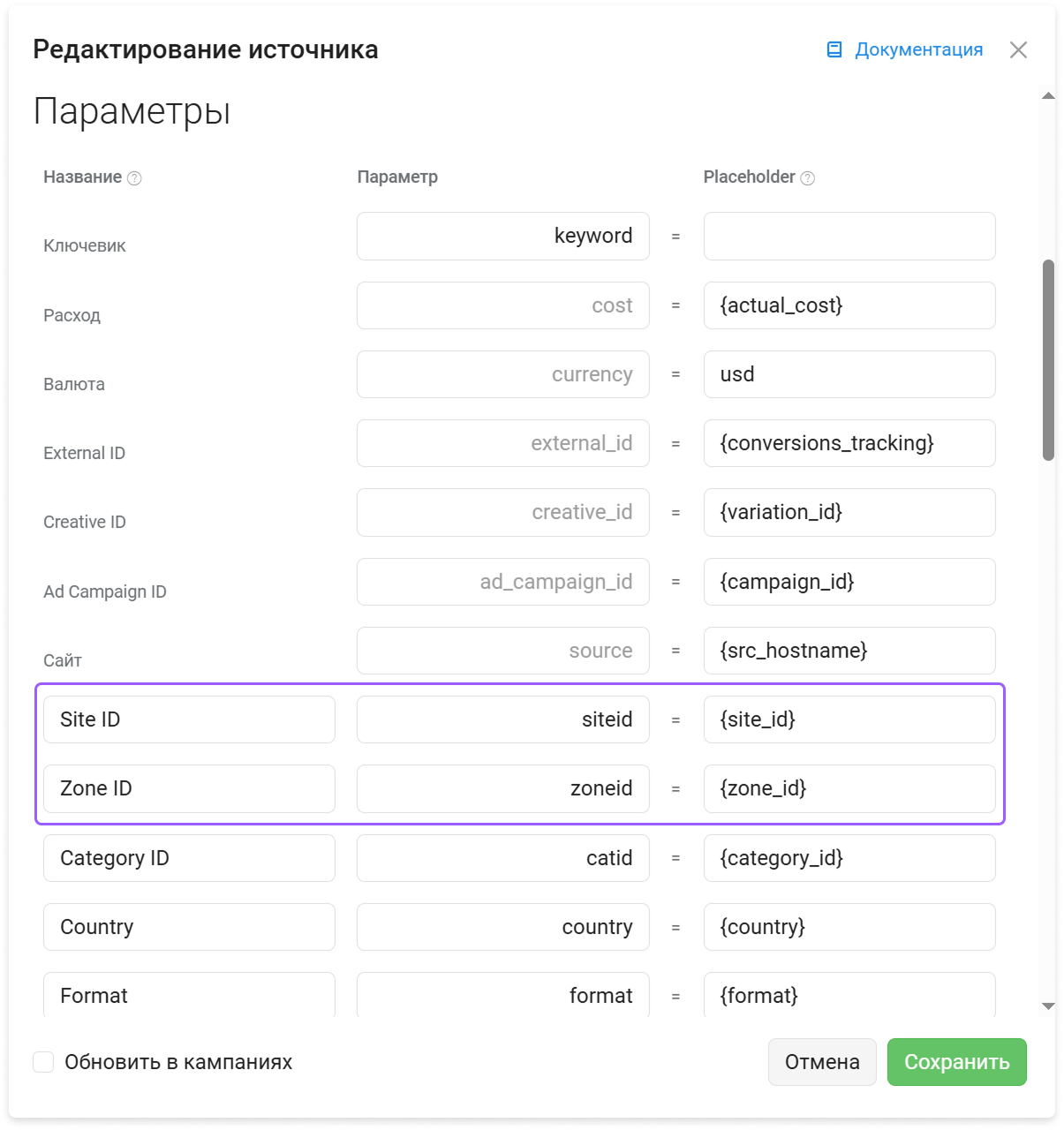The width and height of the screenshot is (1064, 1130).
Task: Click the {conversions_tracking} placeholder field
Action: click(849, 443)
